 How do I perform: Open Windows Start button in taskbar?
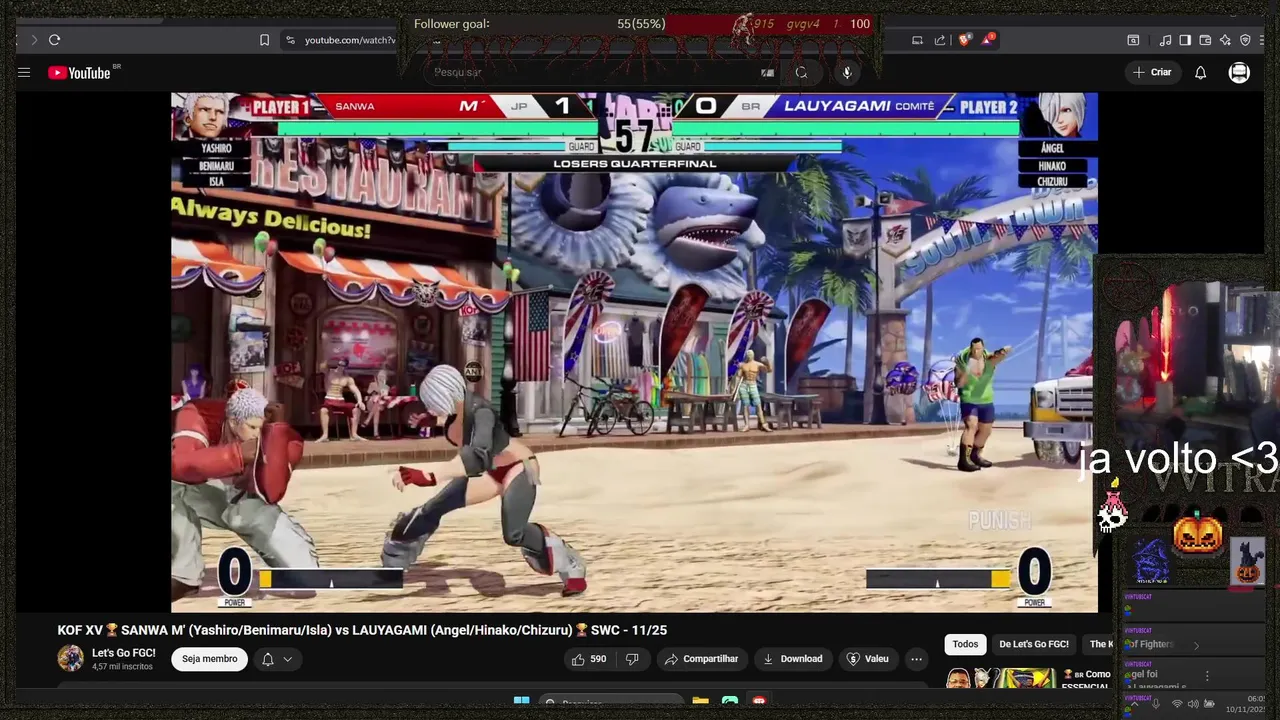coord(521,701)
